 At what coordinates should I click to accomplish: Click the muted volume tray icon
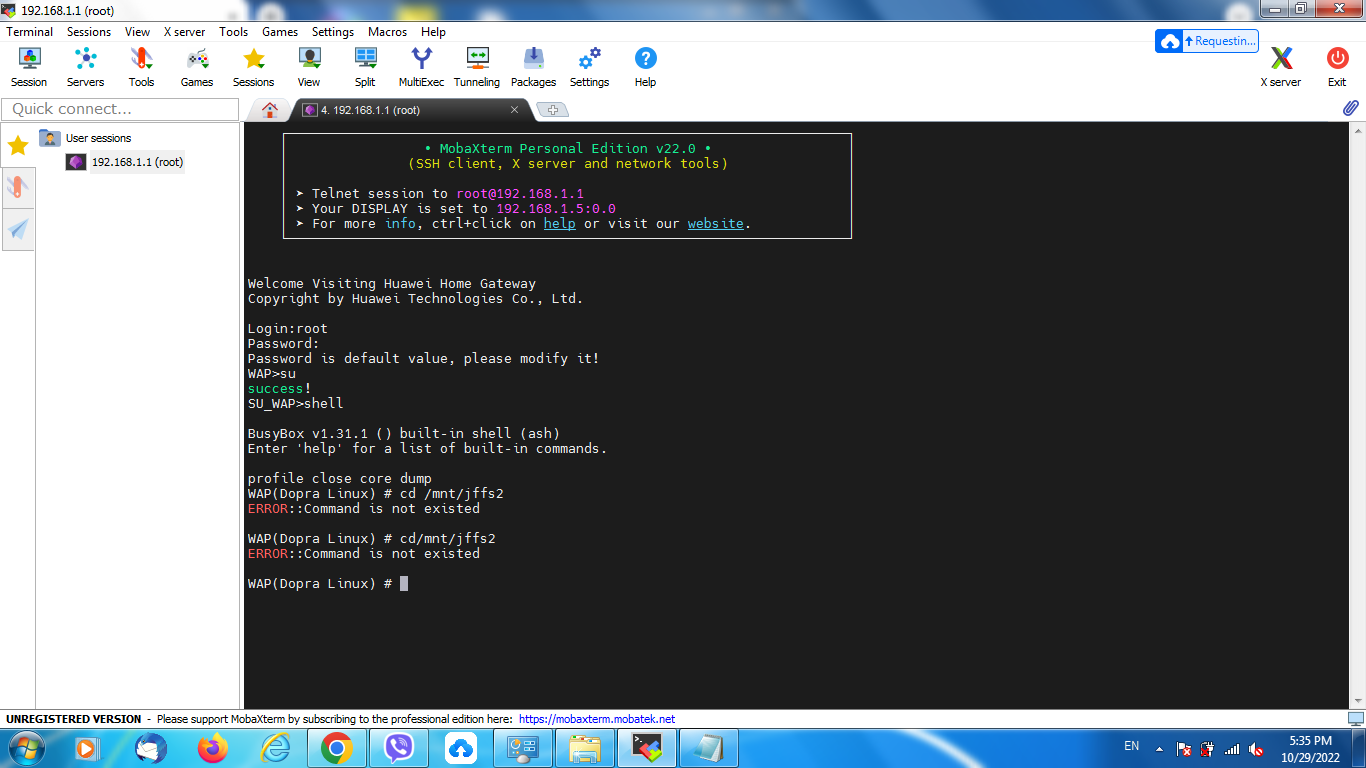[x=1256, y=748]
